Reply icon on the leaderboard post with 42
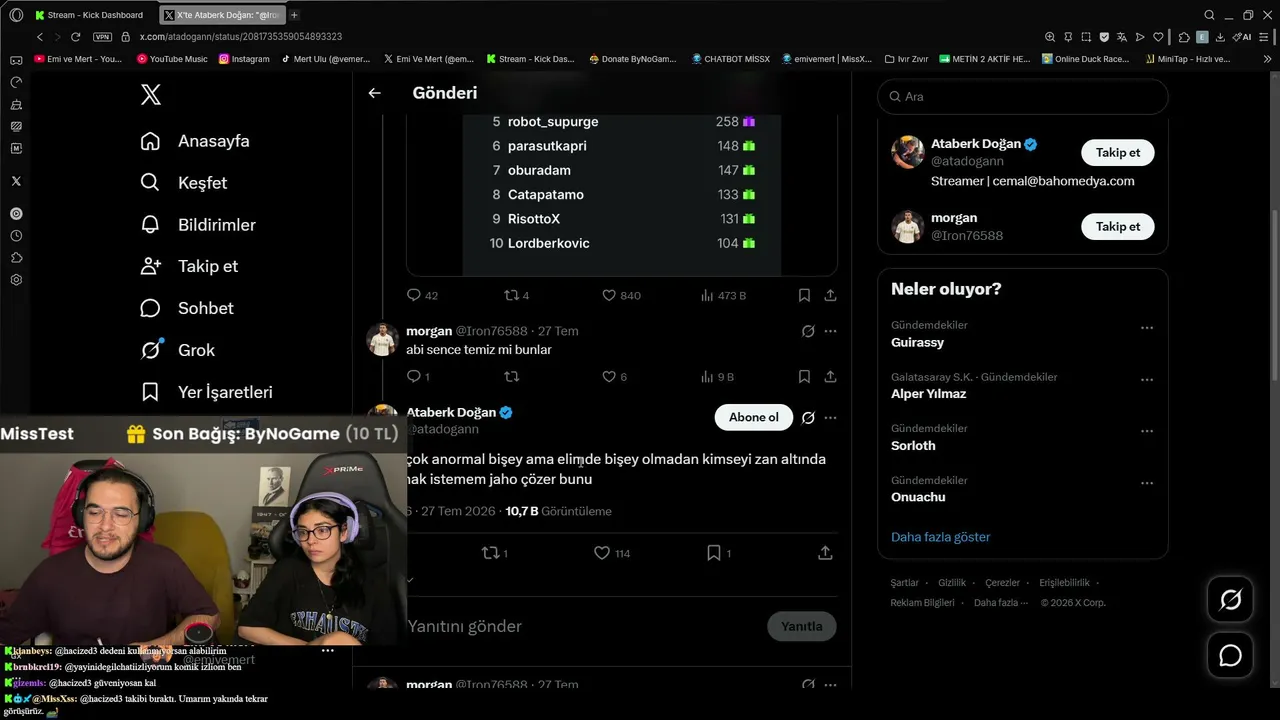This screenshot has width=1280, height=720. click(x=414, y=295)
